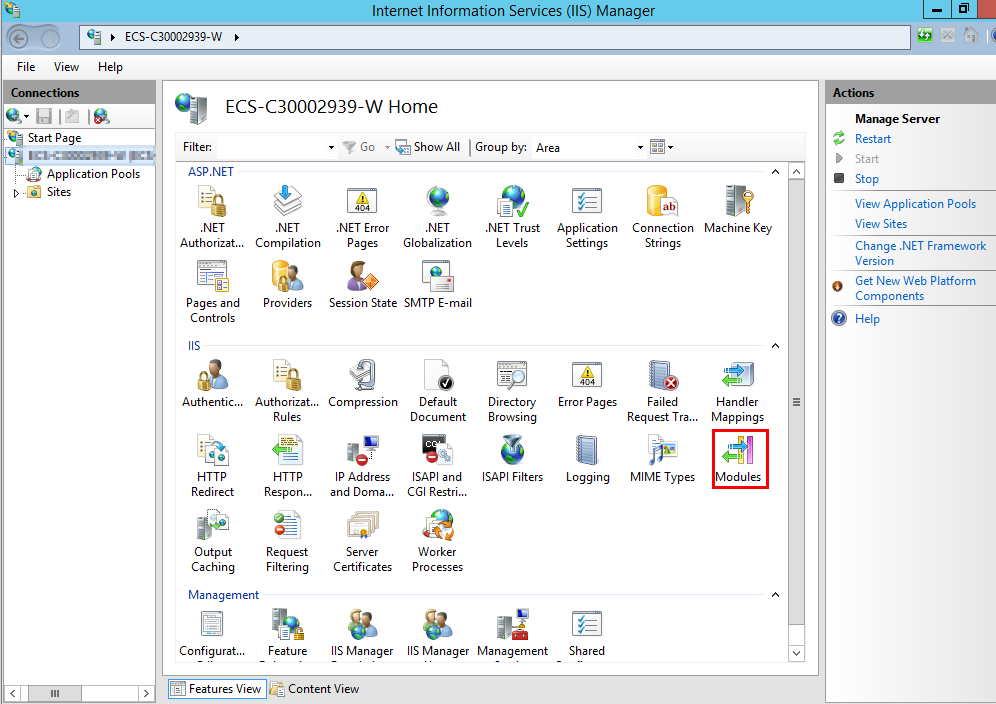Click Stop in Actions pane
This screenshot has width=996, height=704.
[x=866, y=179]
